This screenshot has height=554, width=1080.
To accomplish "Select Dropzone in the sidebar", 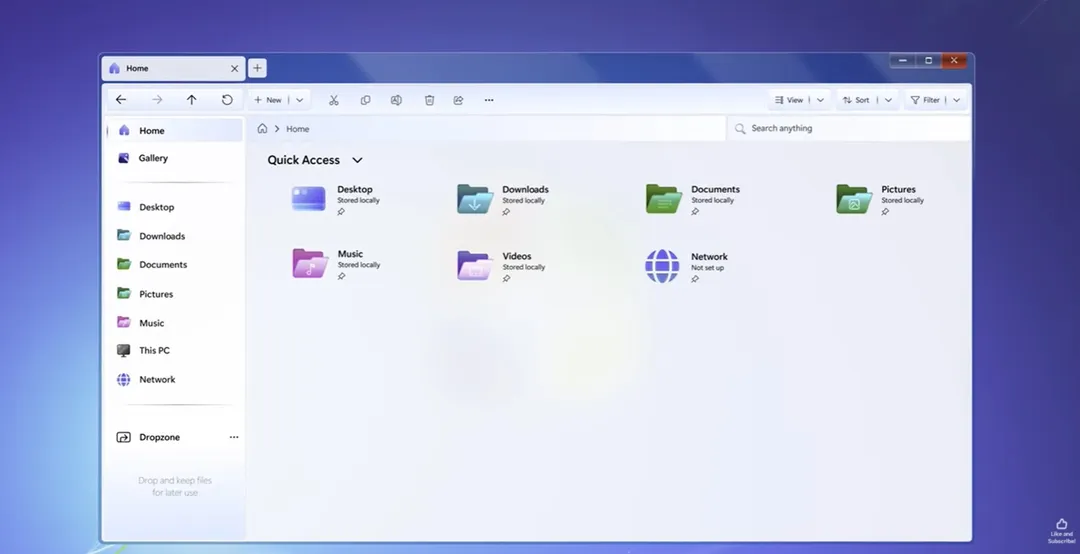I will [x=148, y=437].
